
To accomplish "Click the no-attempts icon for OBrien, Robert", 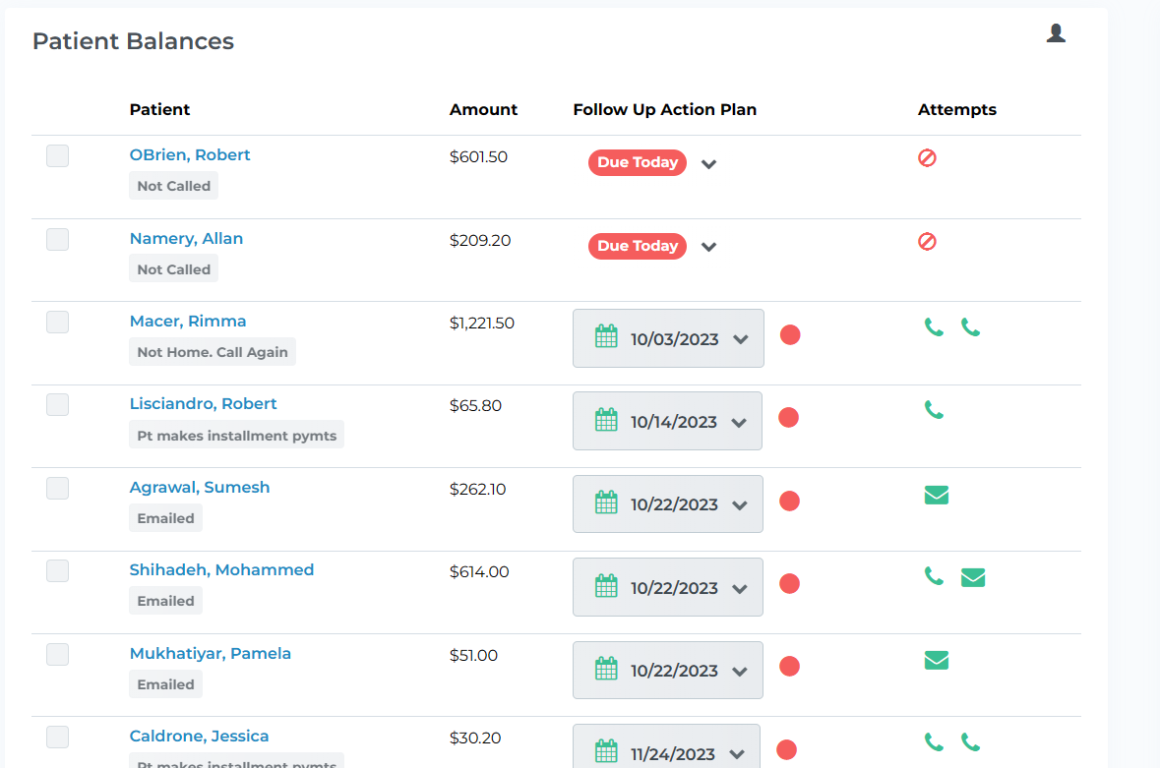I will (x=927, y=158).
